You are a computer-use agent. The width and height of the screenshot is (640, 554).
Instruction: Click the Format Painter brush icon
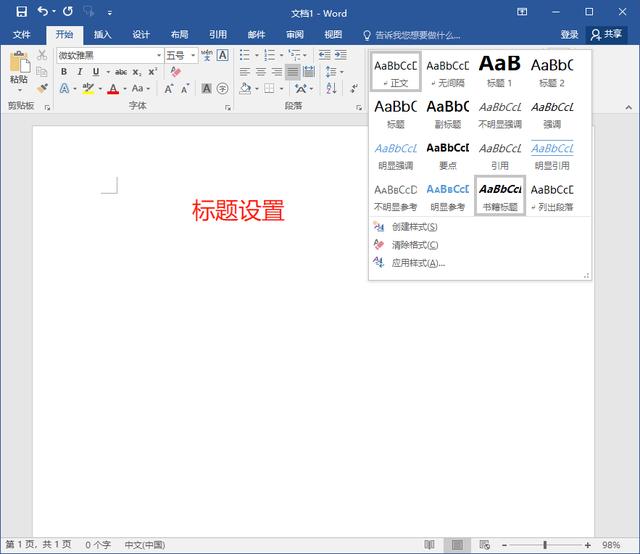point(42,88)
